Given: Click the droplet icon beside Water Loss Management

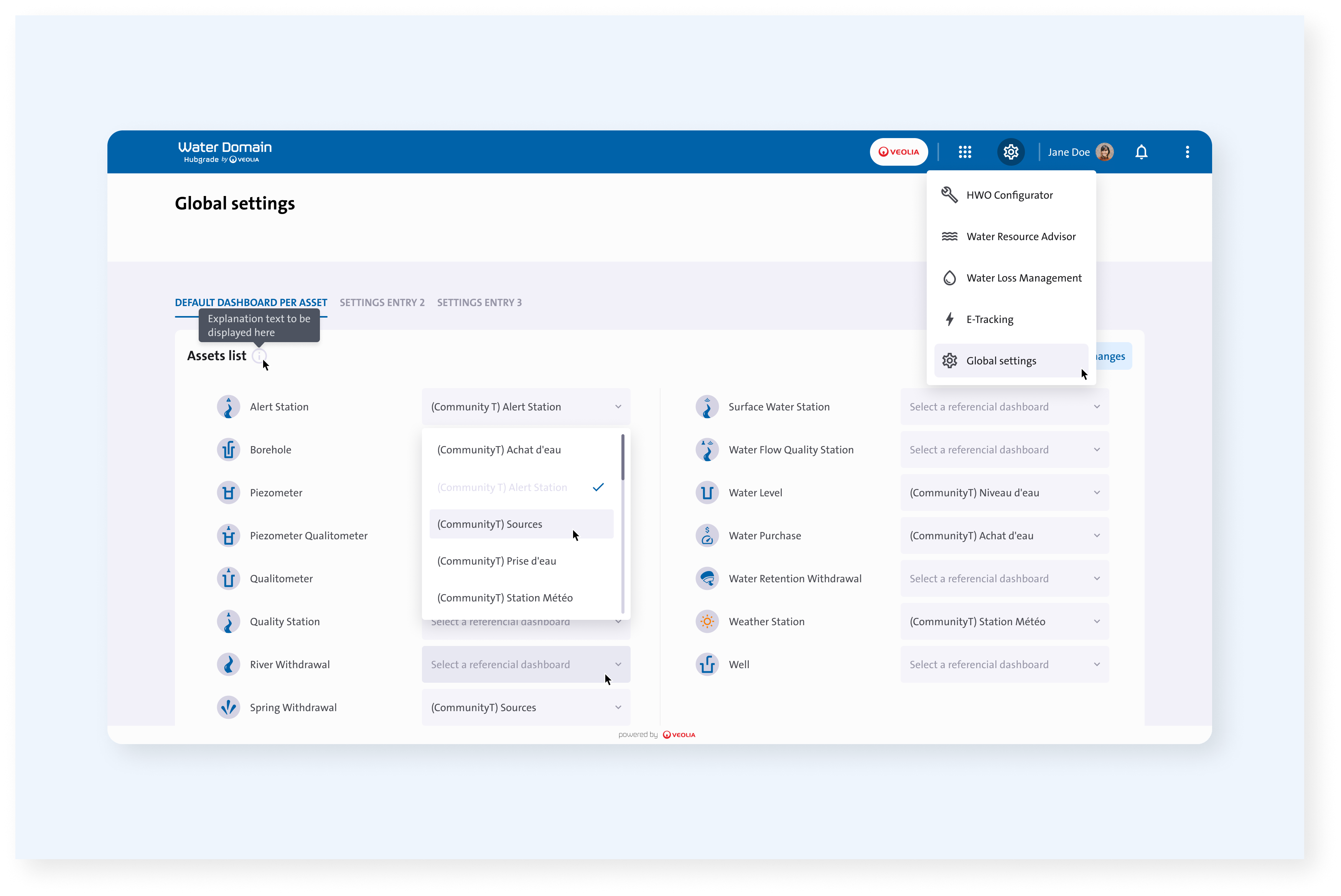Looking at the screenshot, I should [x=949, y=278].
